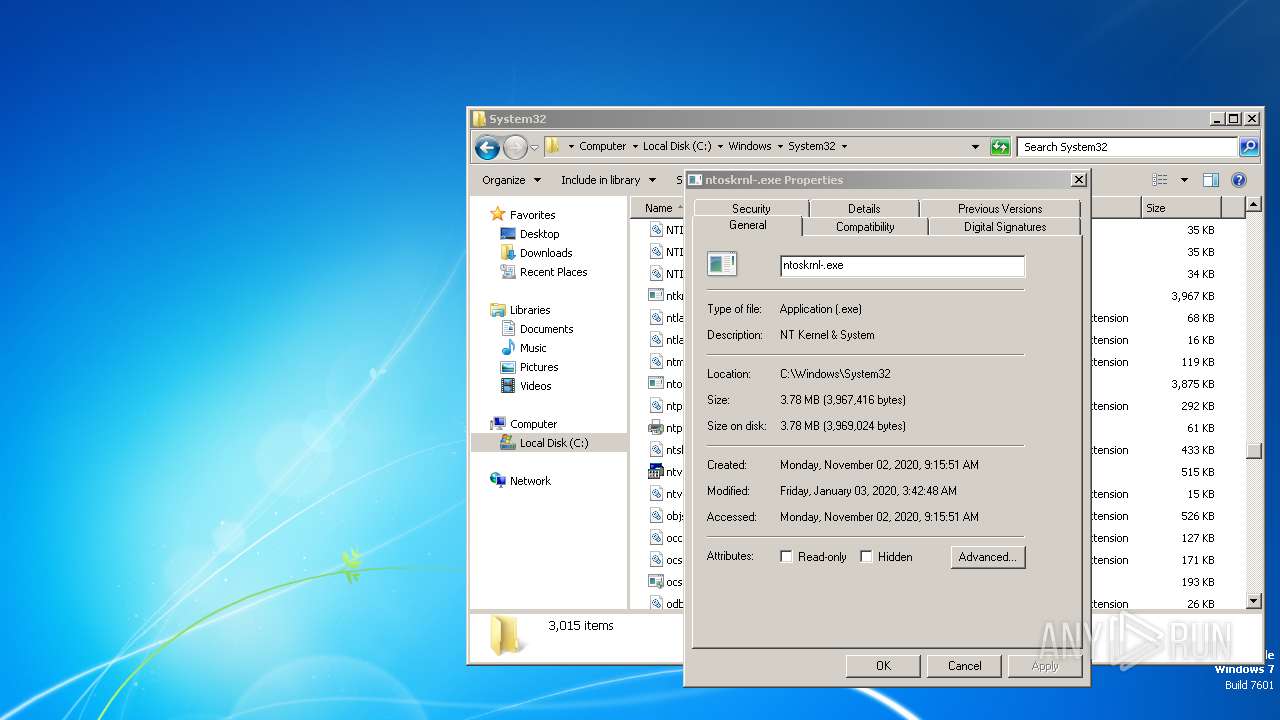The width and height of the screenshot is (1280, 720).
Task: Click the Documents library icon
Action: click(508, 329)
